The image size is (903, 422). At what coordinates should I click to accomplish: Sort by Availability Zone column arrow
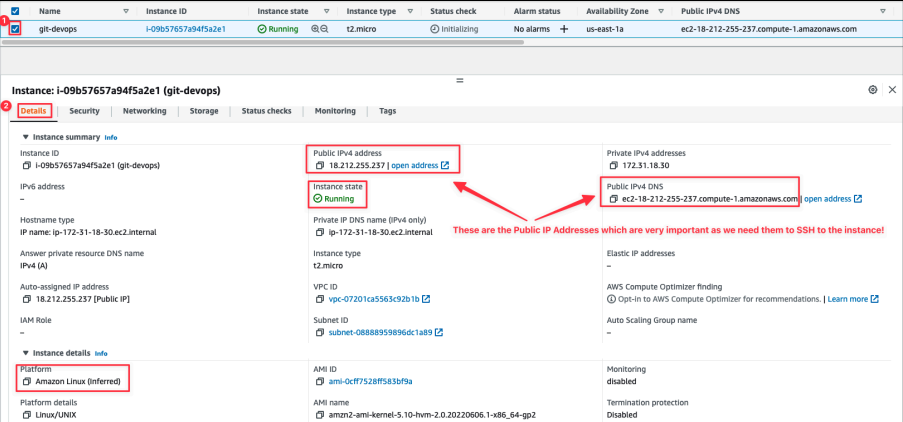click(660, 11)
